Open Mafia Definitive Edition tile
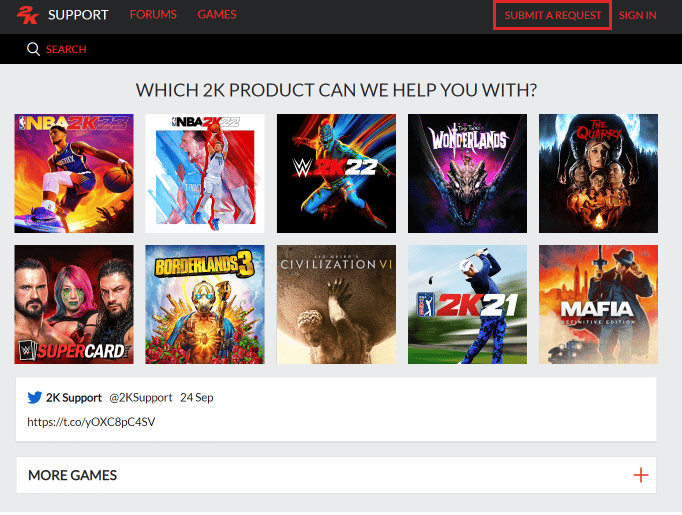This screenshot has width=682, height=515. 598,304
